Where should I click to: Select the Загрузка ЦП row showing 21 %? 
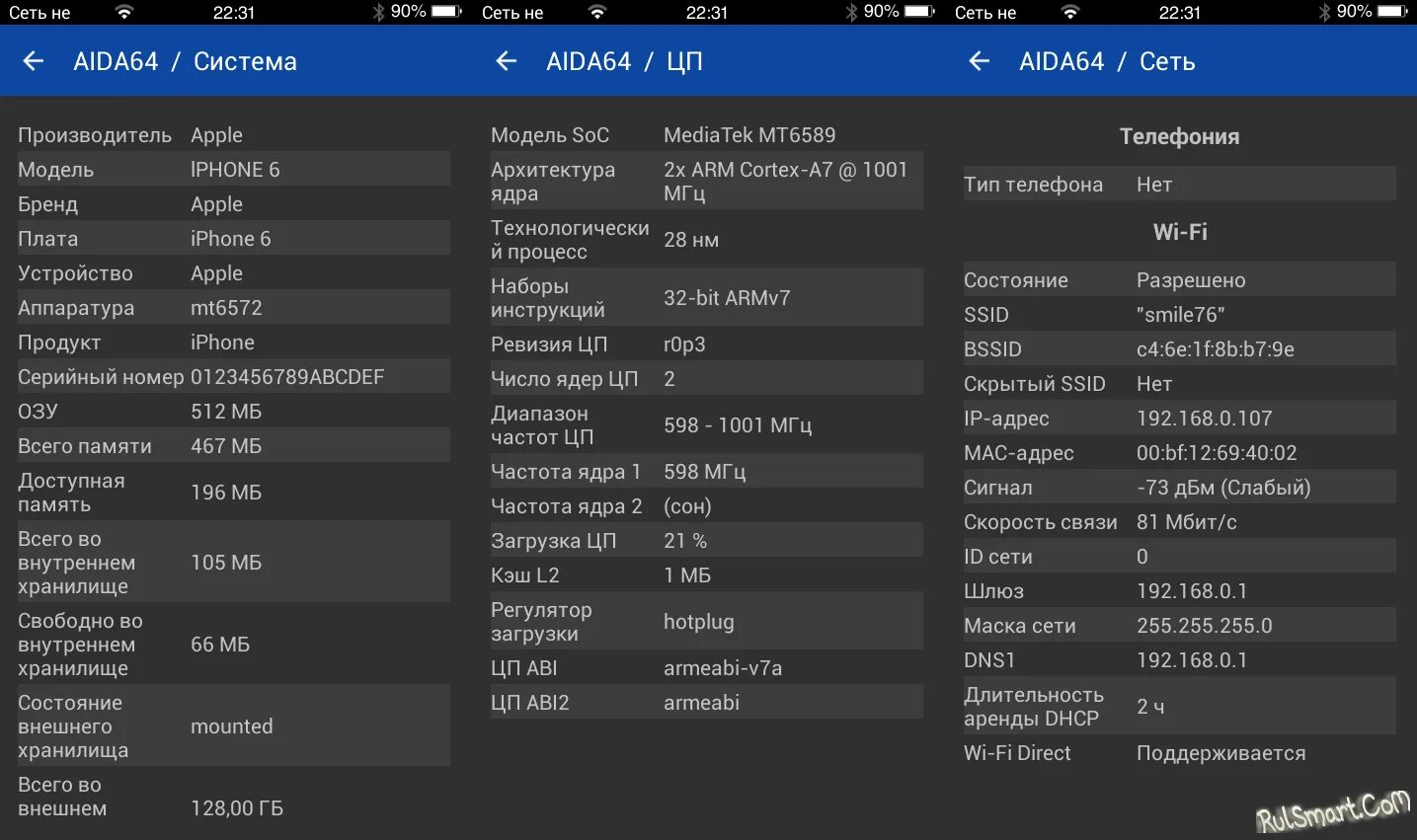point(707,540)
